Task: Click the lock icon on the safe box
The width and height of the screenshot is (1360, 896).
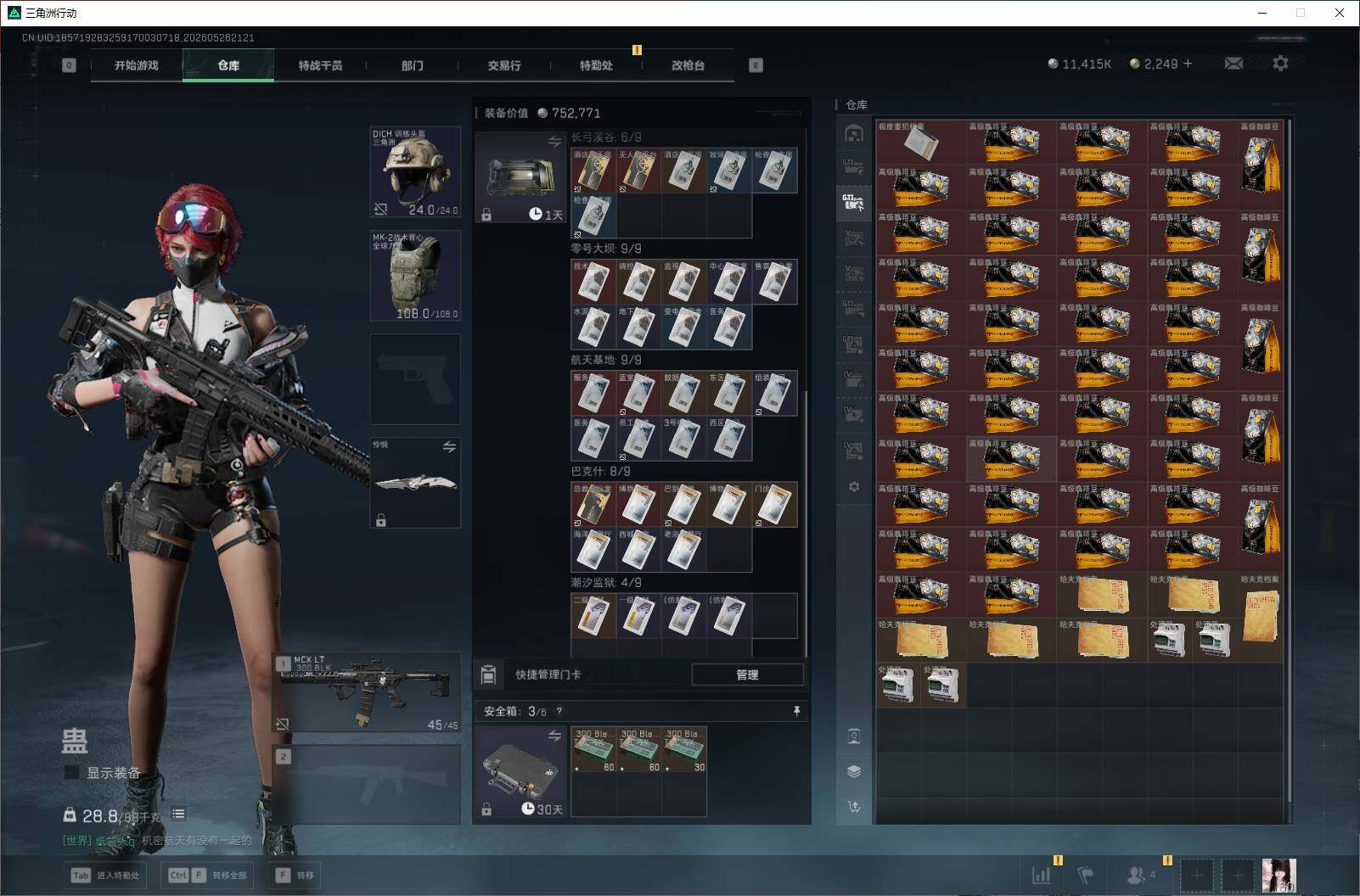Action: click(x=486, y=809)
